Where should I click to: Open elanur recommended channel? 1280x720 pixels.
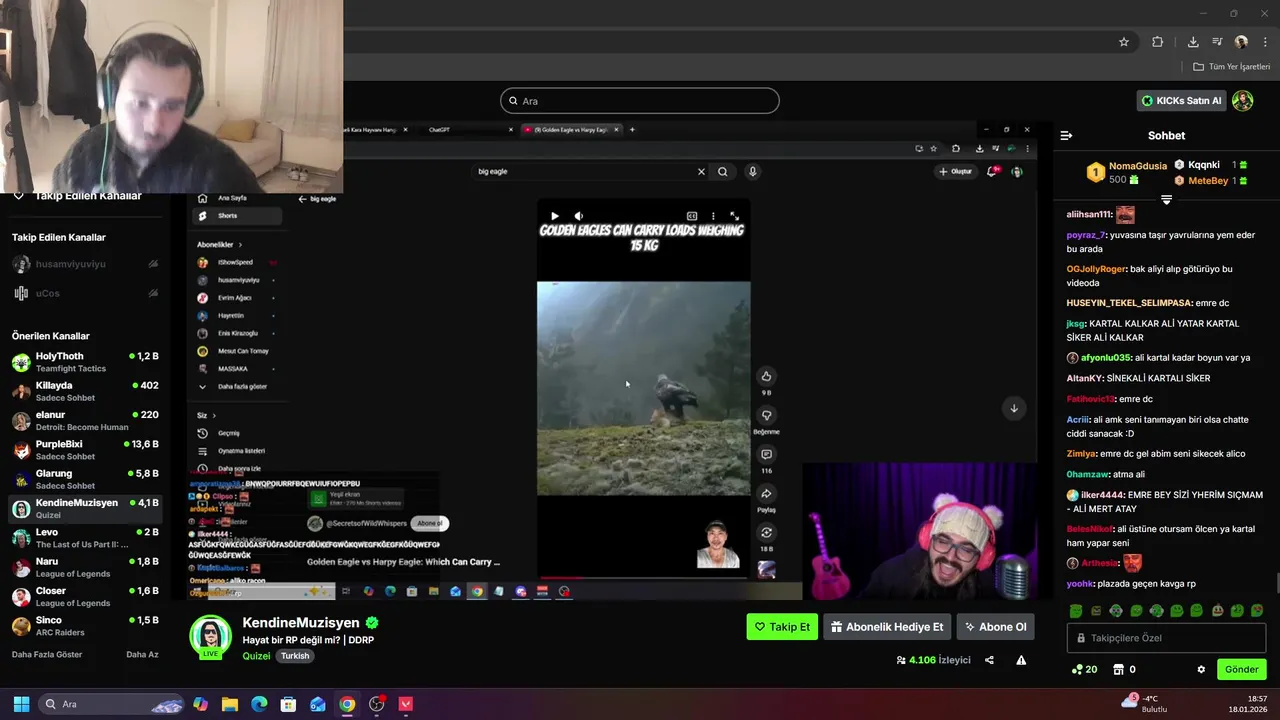pos(85,420)
